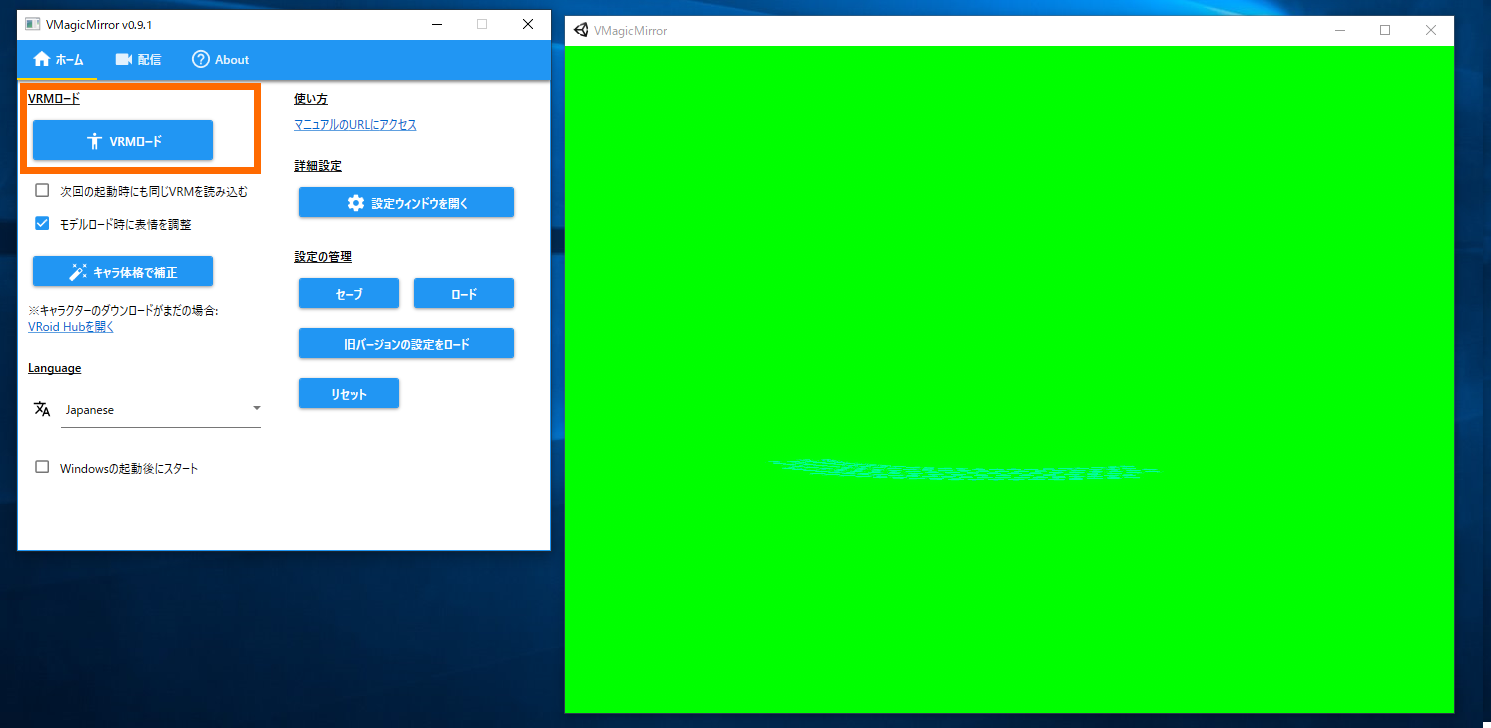This screenshot has height=728, width=1491.
Task: Open the About tab
Action: coord(220,60)
